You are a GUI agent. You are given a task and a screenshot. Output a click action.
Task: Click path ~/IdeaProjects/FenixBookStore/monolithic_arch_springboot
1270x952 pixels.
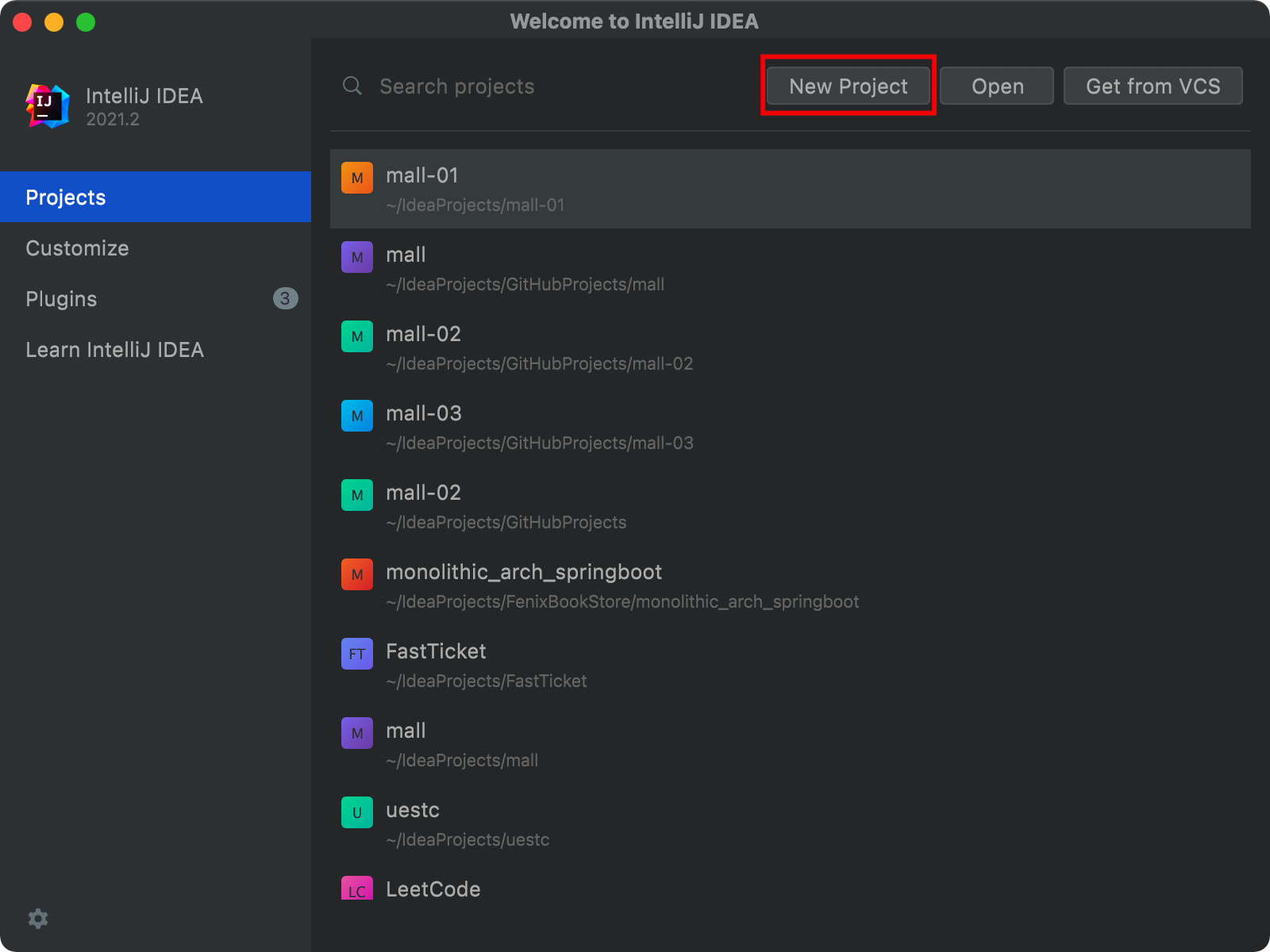[x=622, y=601]
